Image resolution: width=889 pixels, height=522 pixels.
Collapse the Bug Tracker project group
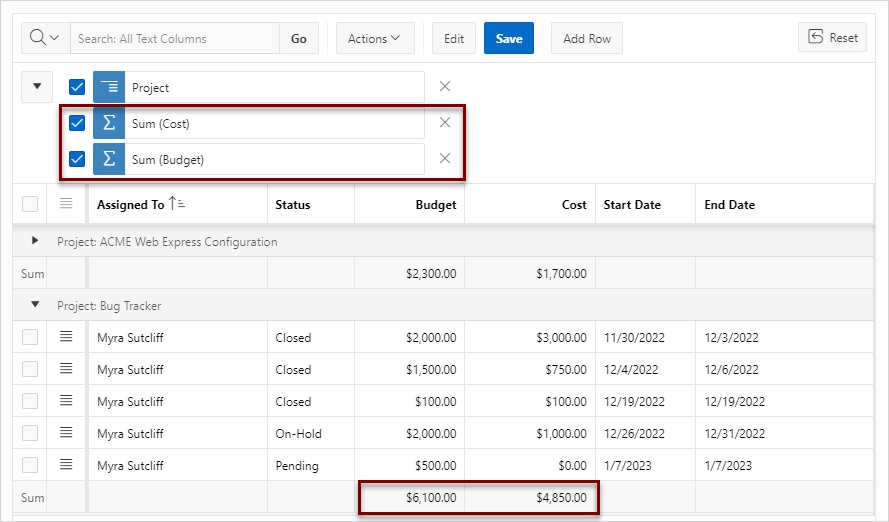click(x=35, y=304)
